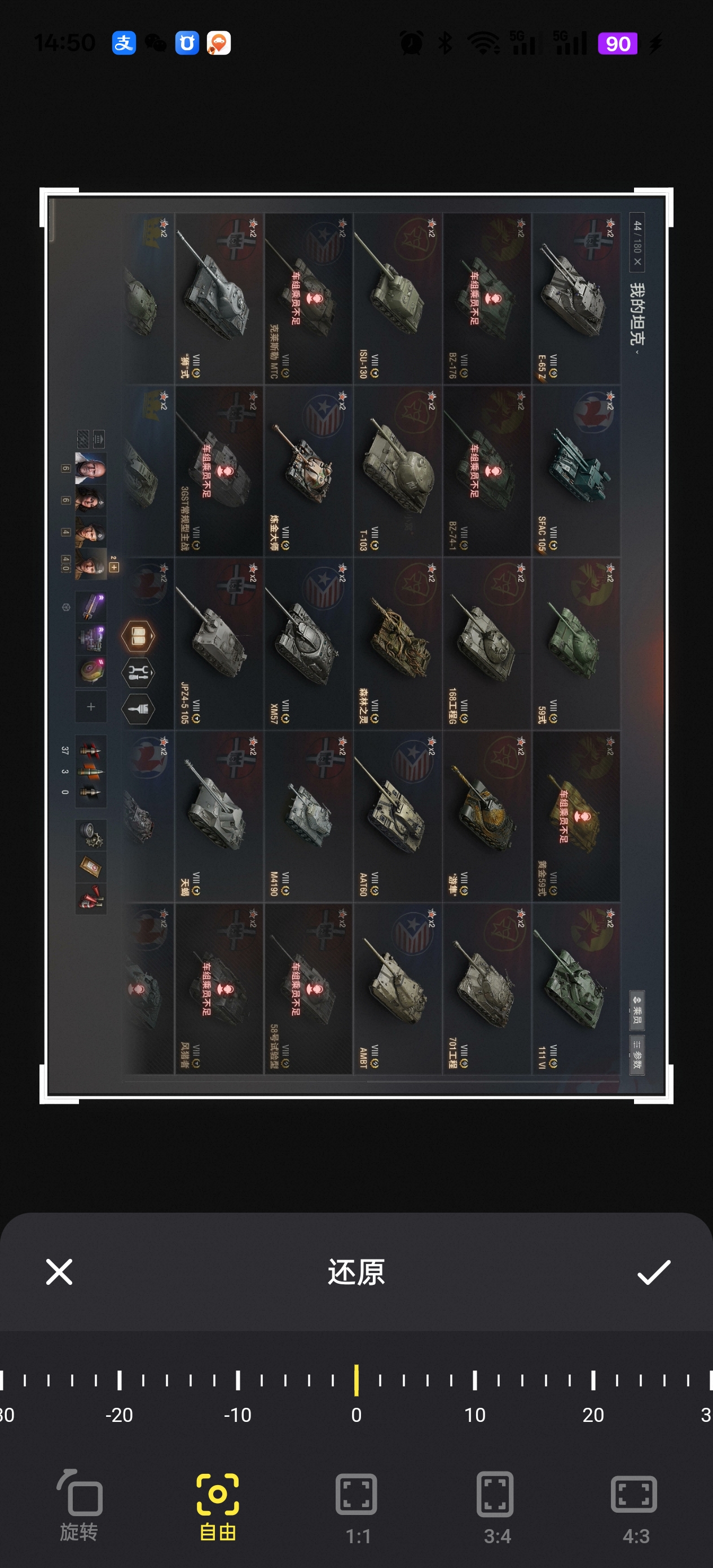
Task: Tap the WeChat notification icon
Action: pyautogui.click(x=156, y=43)
